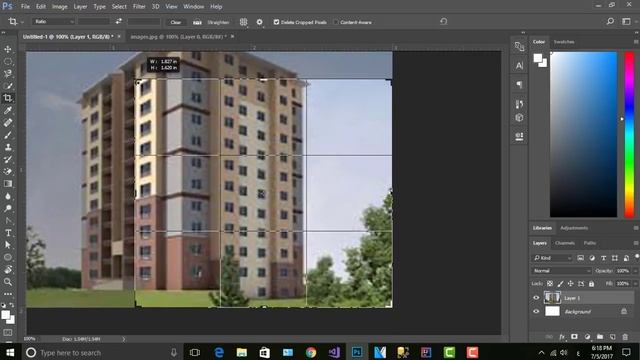Enable the Content-Aware checkbox
The width and height of the screenshot is (640, 360).
pos(336,22)
